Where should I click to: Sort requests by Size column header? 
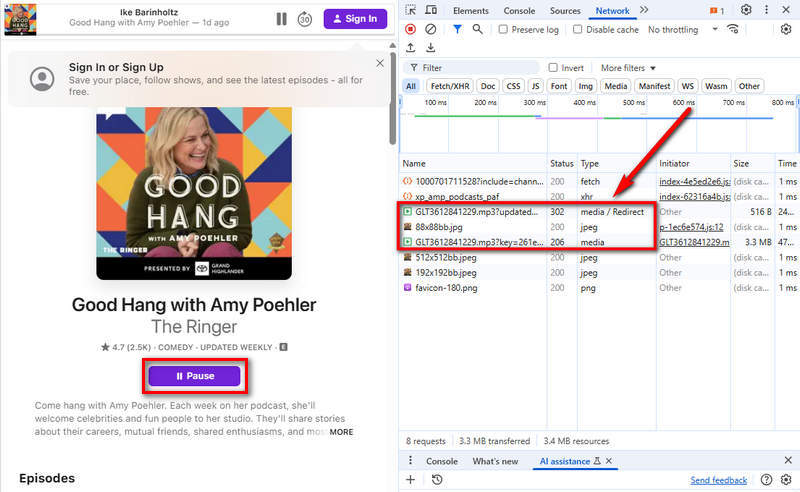point(753,163)
